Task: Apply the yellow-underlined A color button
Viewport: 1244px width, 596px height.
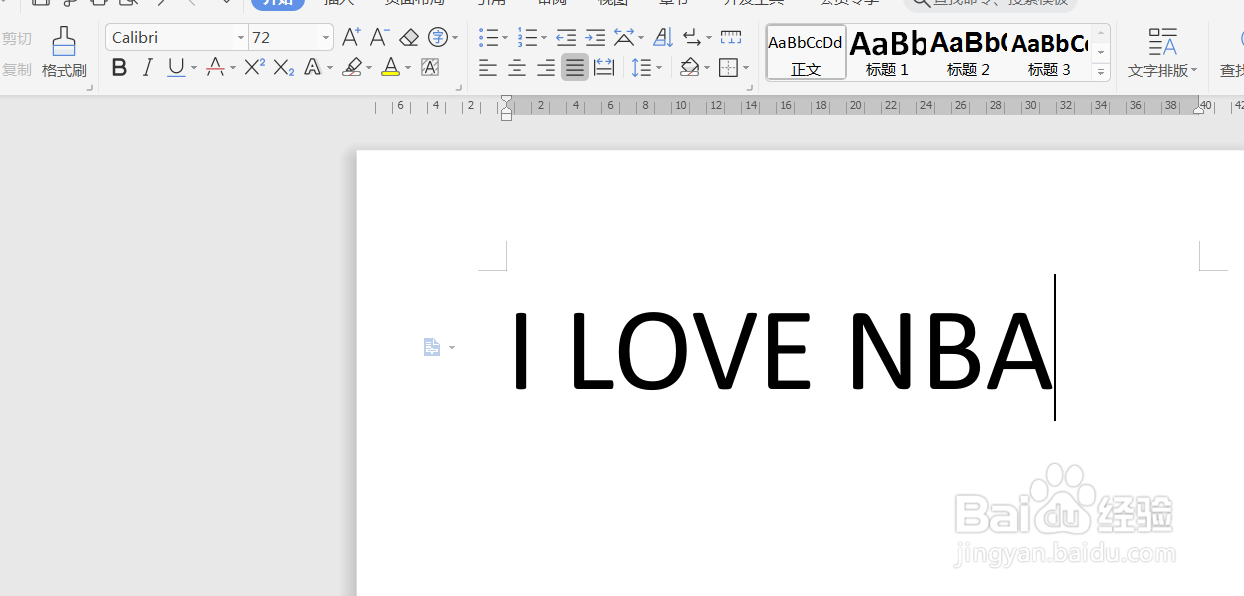Action: click(x=390, y=68)
